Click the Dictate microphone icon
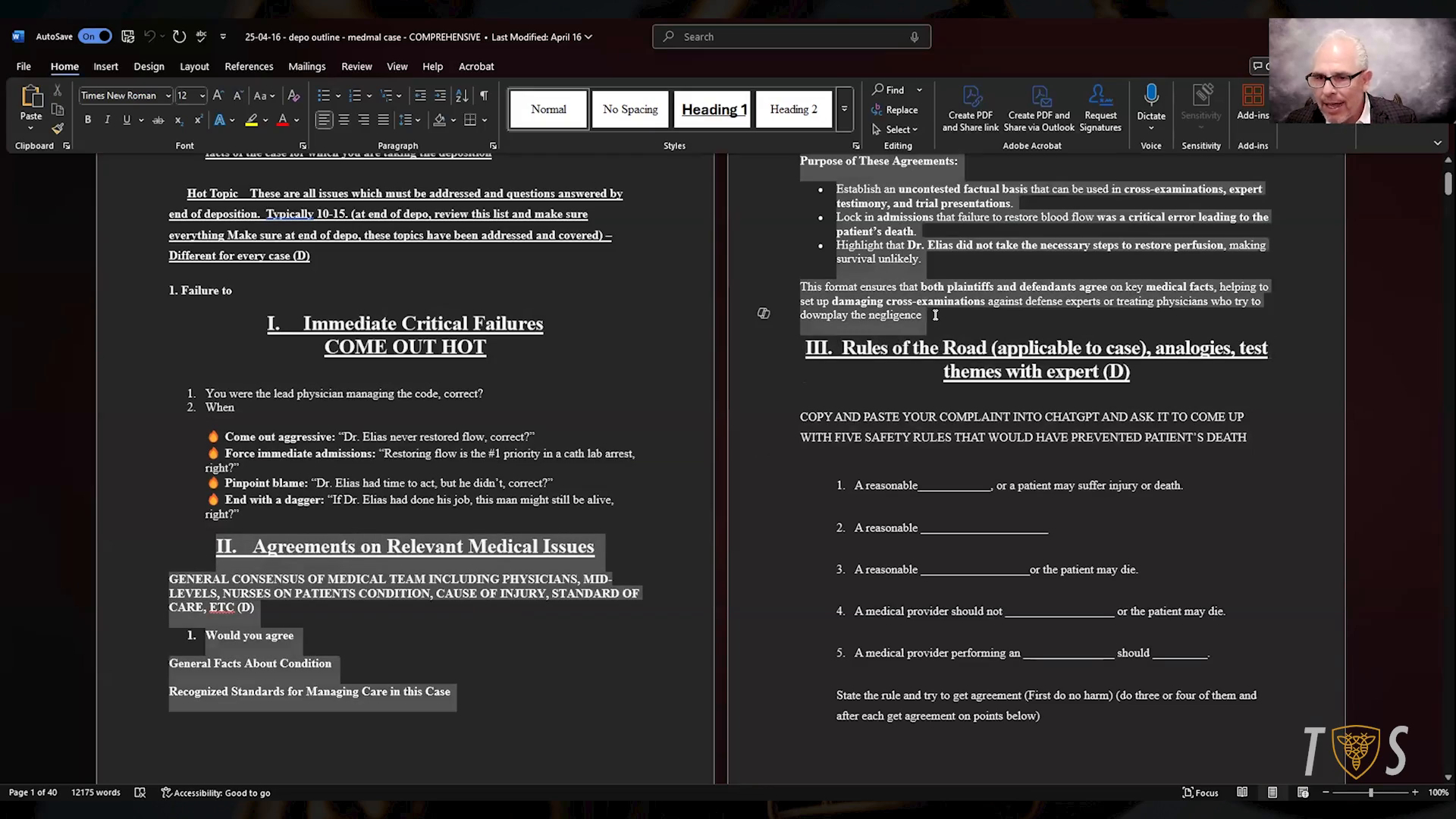 [x=1151, y=95]
